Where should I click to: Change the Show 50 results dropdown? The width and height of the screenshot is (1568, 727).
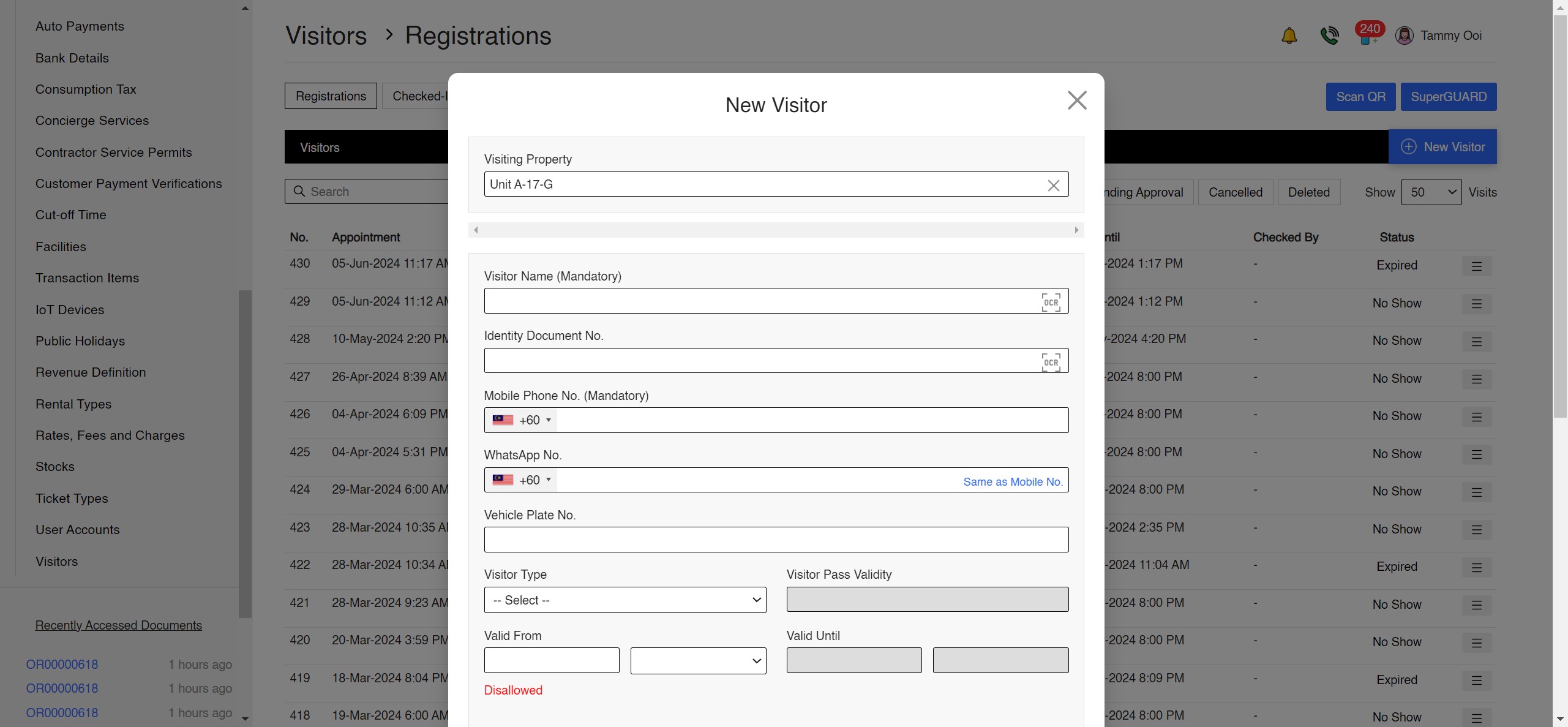tap(1431, 192)
